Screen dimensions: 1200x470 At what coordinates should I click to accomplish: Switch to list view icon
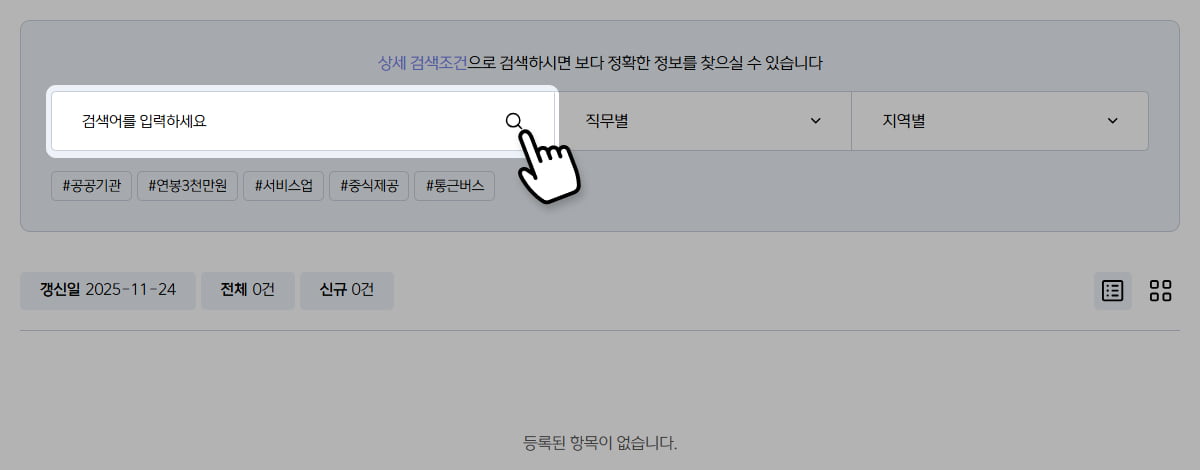1112,291
